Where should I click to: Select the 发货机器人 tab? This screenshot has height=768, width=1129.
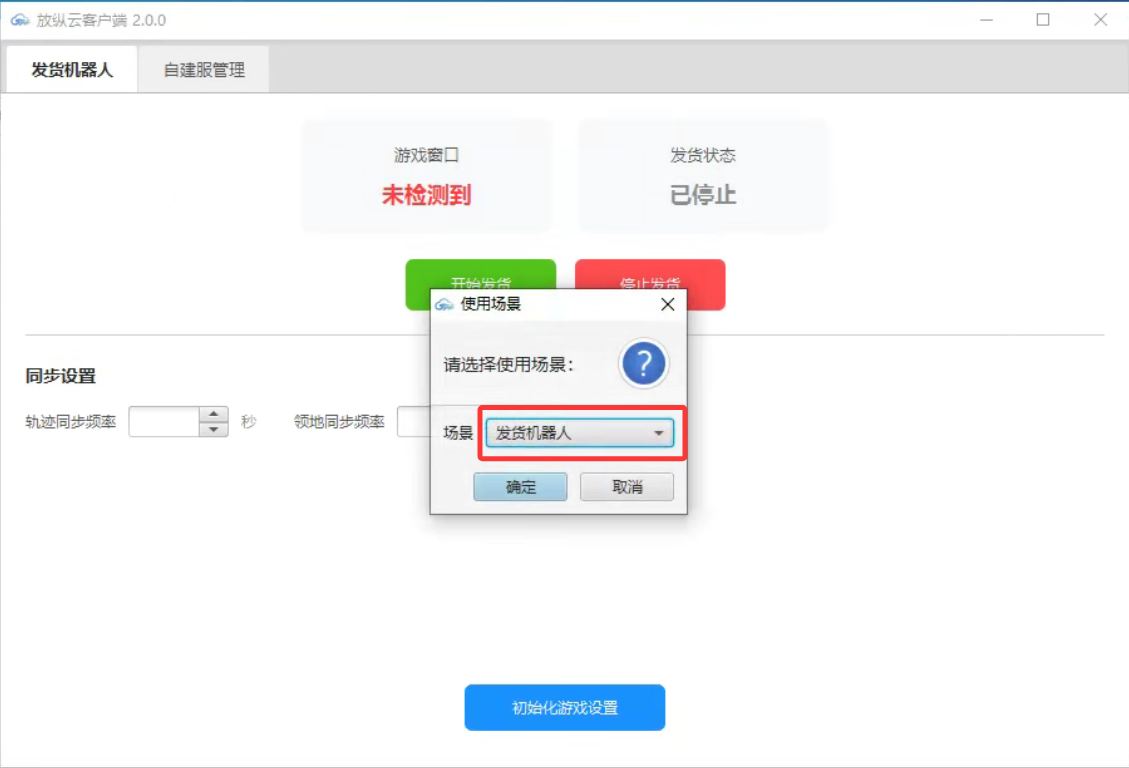(72, 70)
